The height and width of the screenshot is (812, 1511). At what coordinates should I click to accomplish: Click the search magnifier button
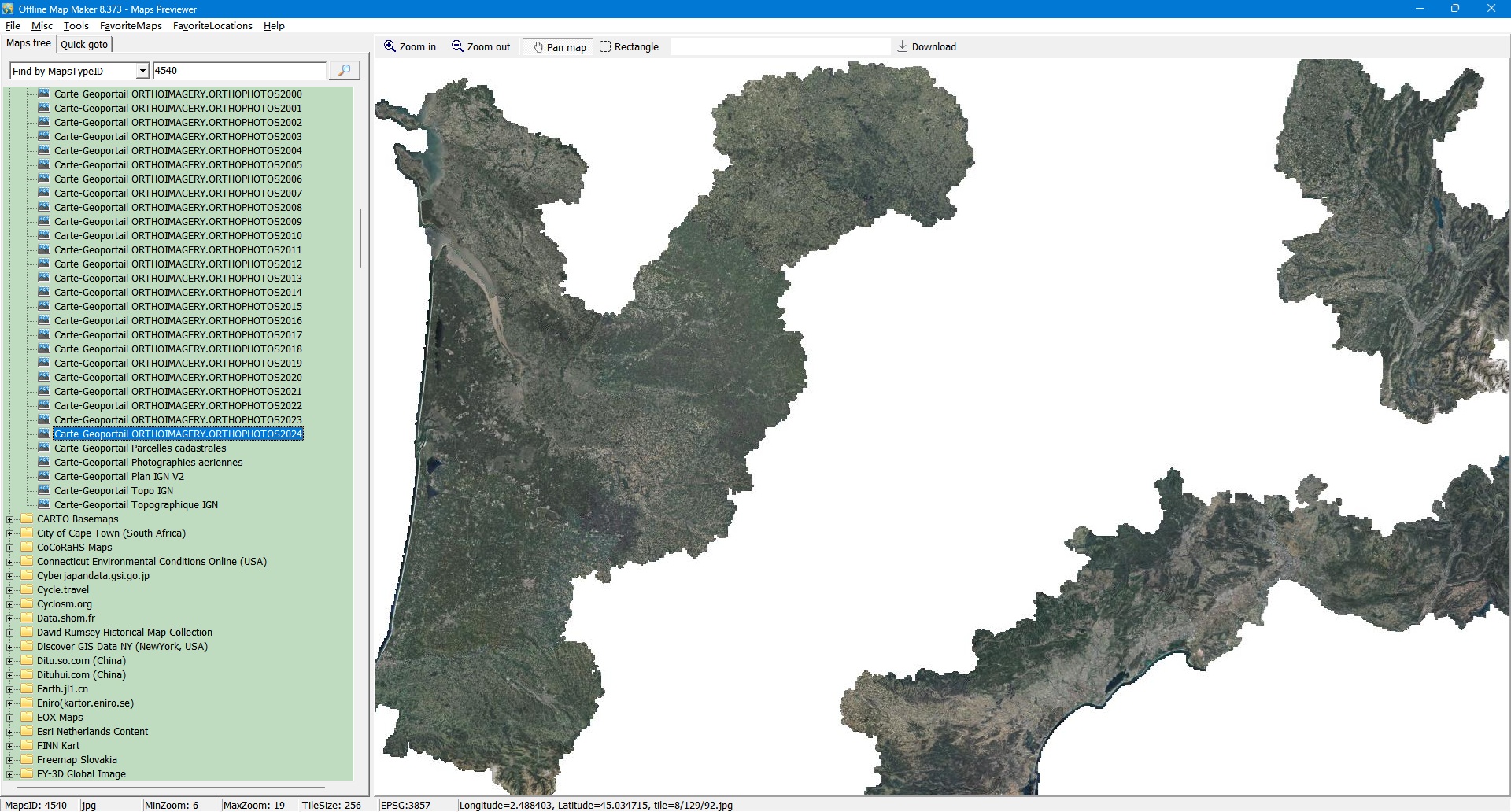point(344,71)
